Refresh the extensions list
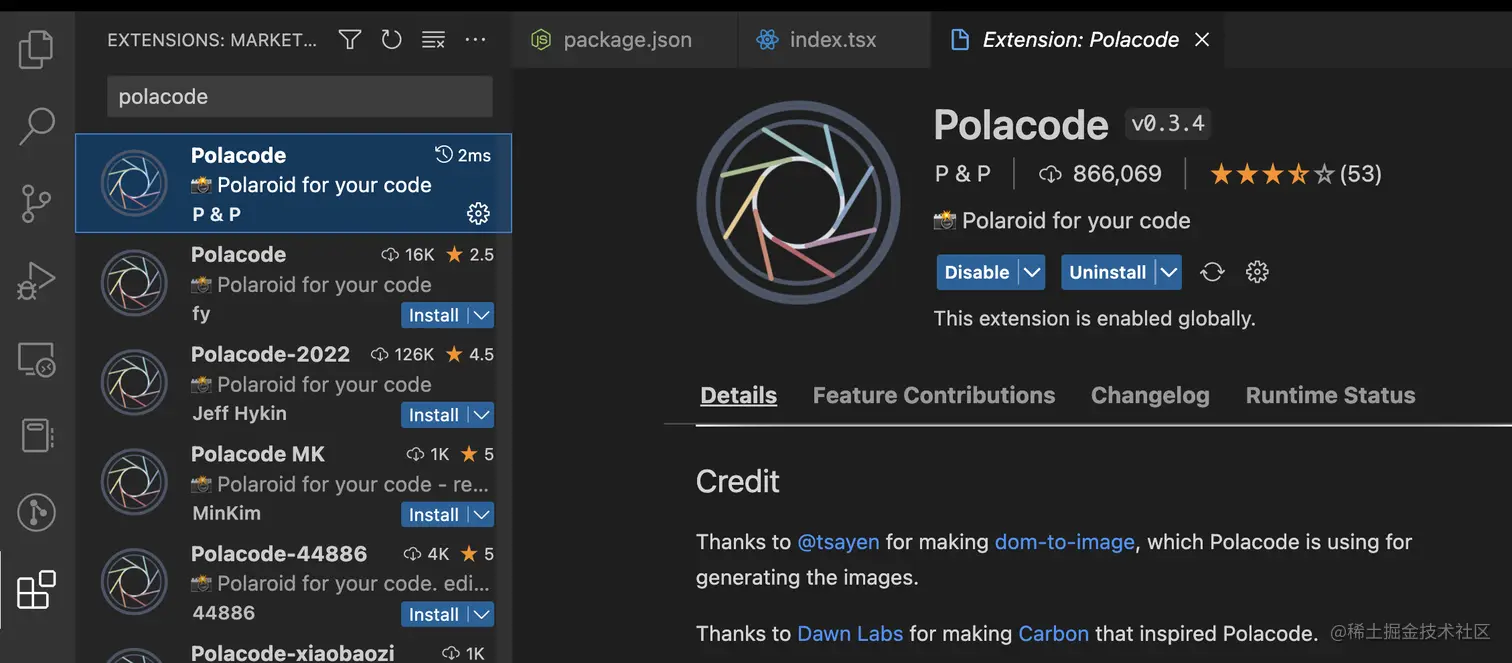Viewport: 1512px width, 663px height. pos(391,39)
